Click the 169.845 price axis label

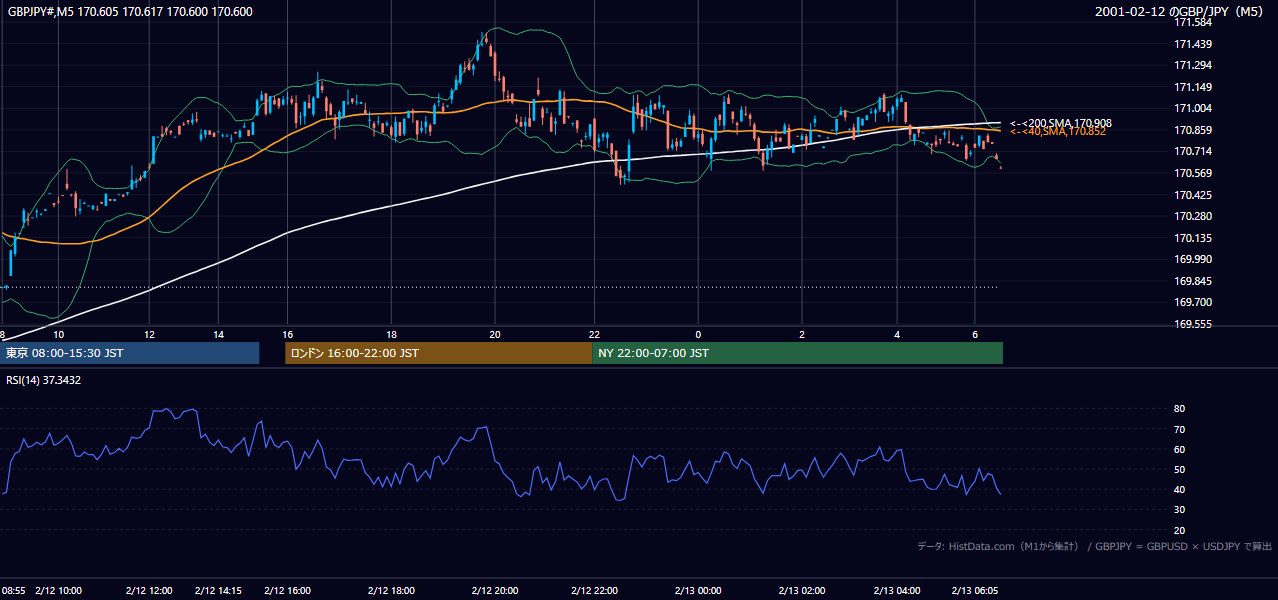tap(1192, 281)
